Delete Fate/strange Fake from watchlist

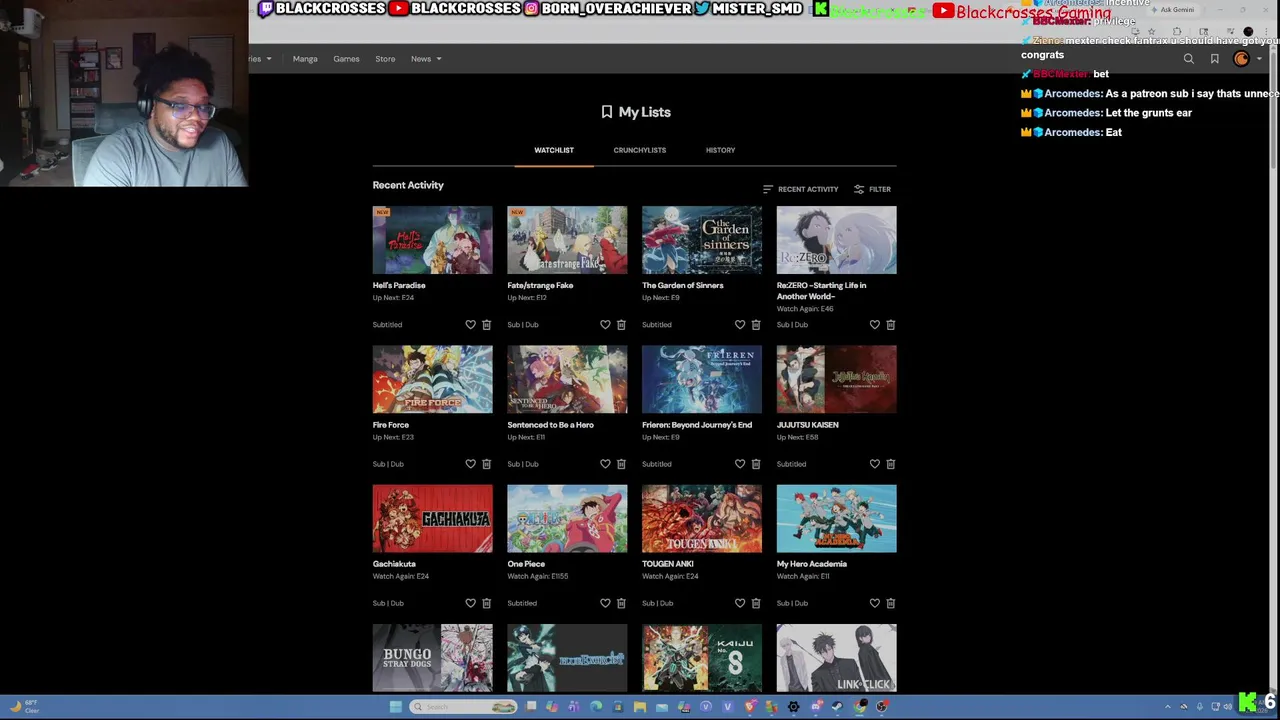click(621, 325)
